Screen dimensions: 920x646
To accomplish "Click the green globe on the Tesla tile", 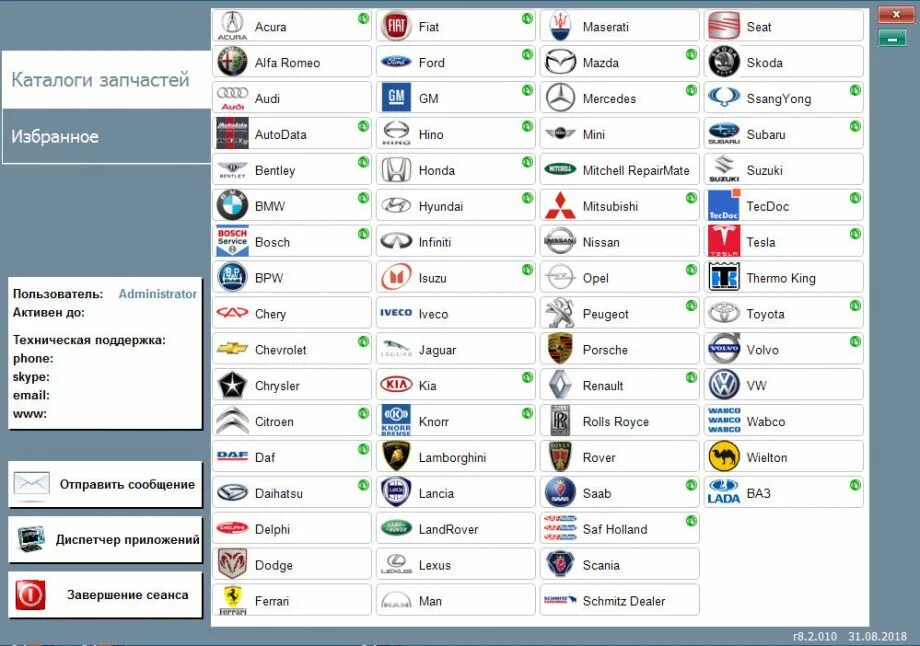I will tap(855, 234).
